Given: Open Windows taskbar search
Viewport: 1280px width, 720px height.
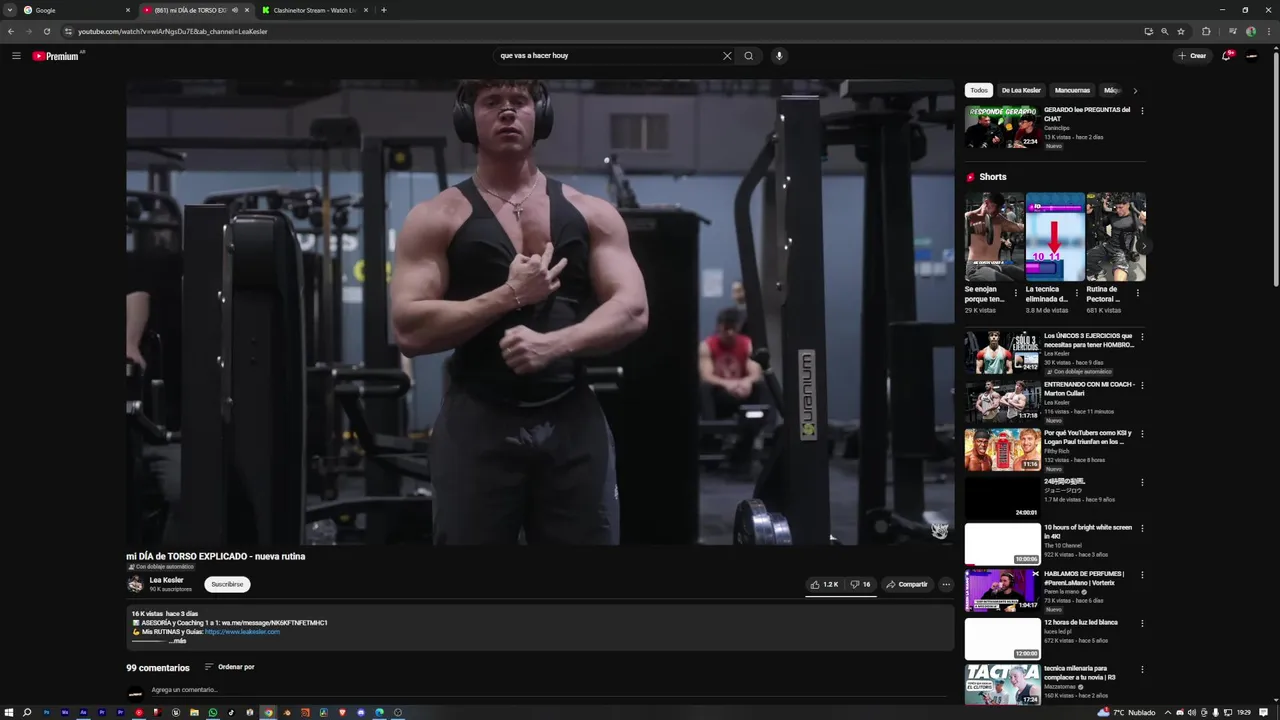Looking at the screenshot, I should (27, 713).
